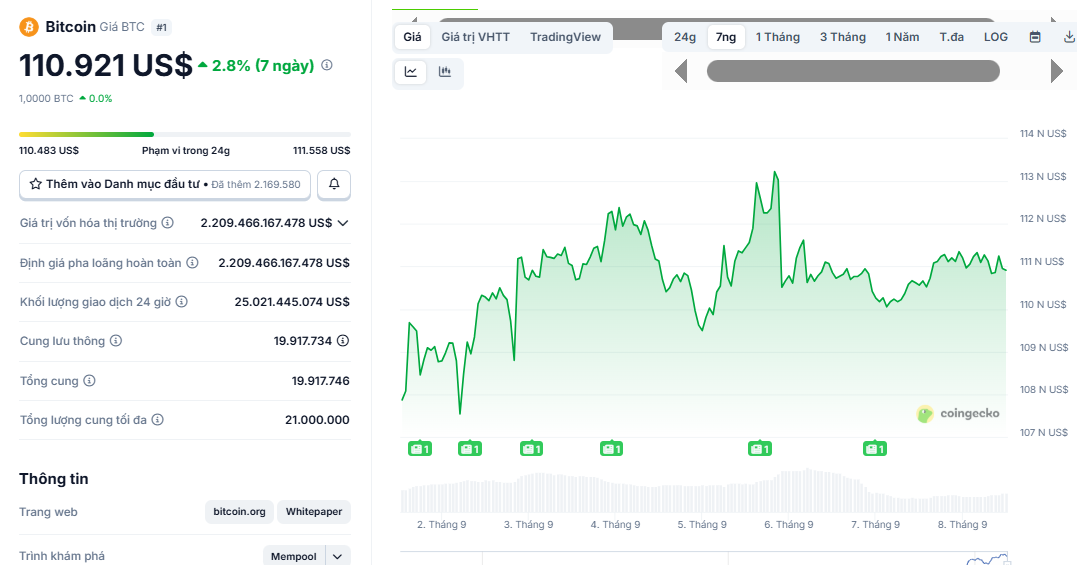Switch to Giá trị VHTT tab
Viewport: 1089px width, 565px height.
[476, 37]
